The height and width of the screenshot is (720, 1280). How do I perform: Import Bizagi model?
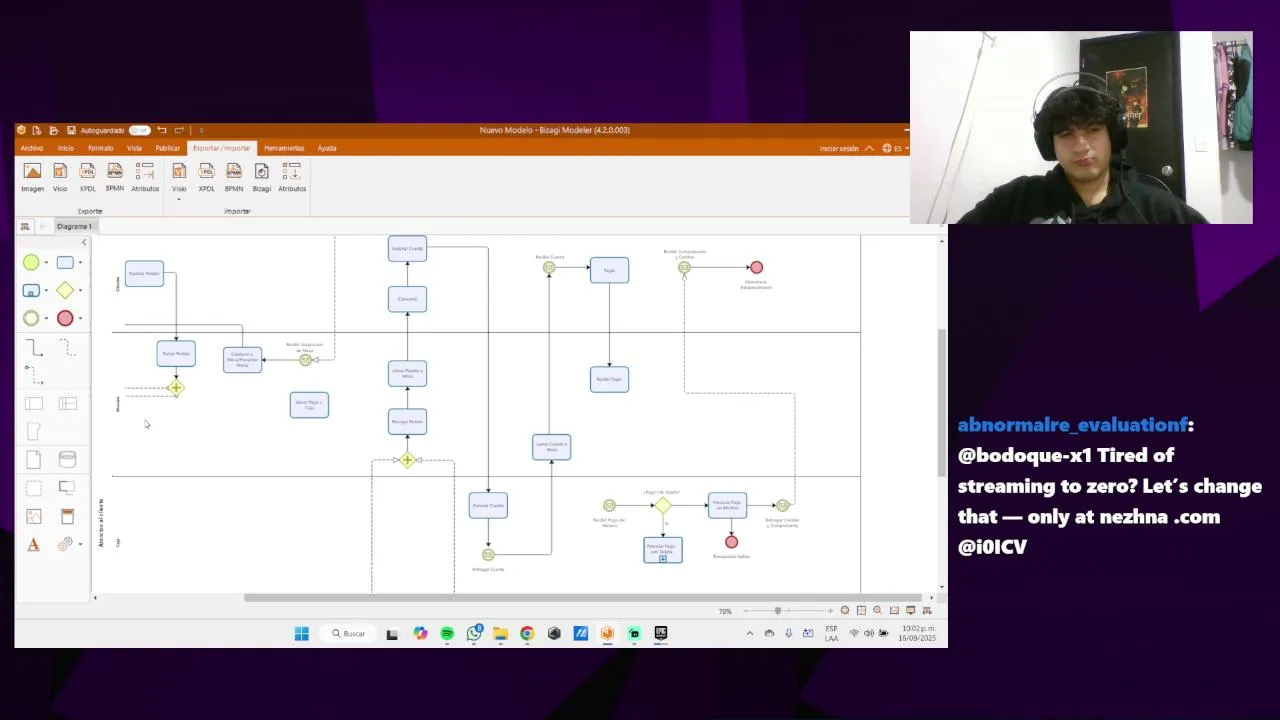click(x=261, y=177)
